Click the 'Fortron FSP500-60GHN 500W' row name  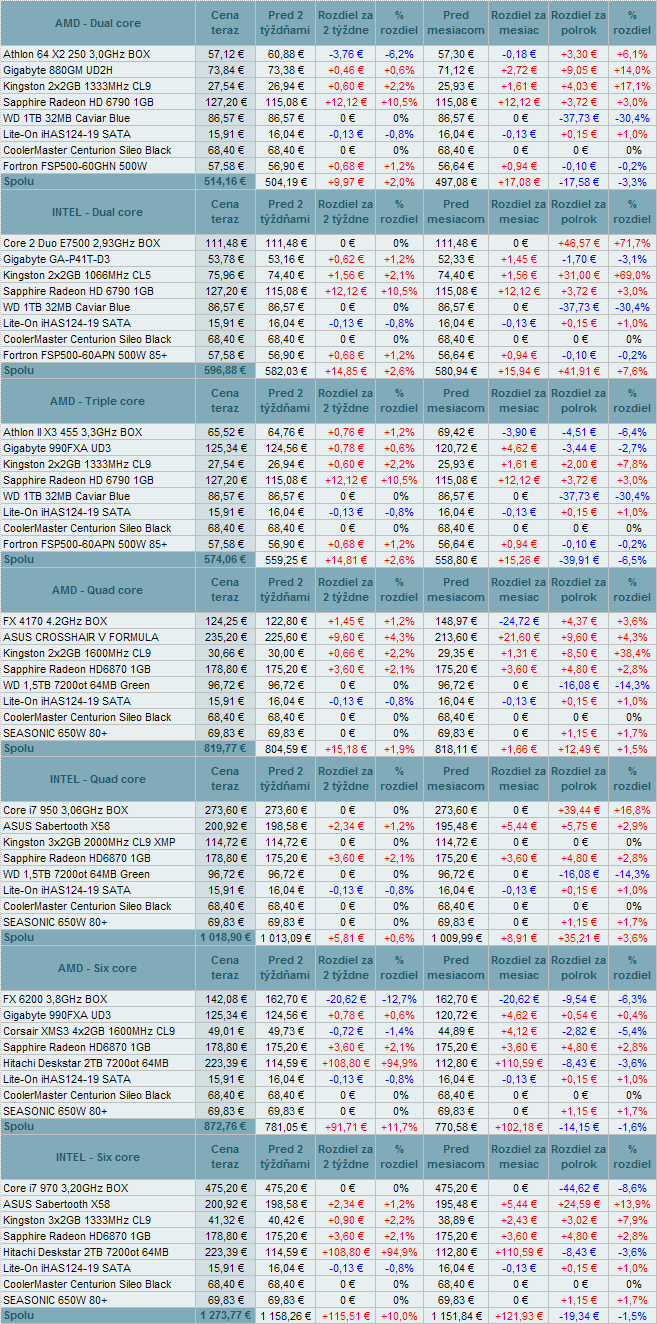pyautogui.click(x=74, y=165)
